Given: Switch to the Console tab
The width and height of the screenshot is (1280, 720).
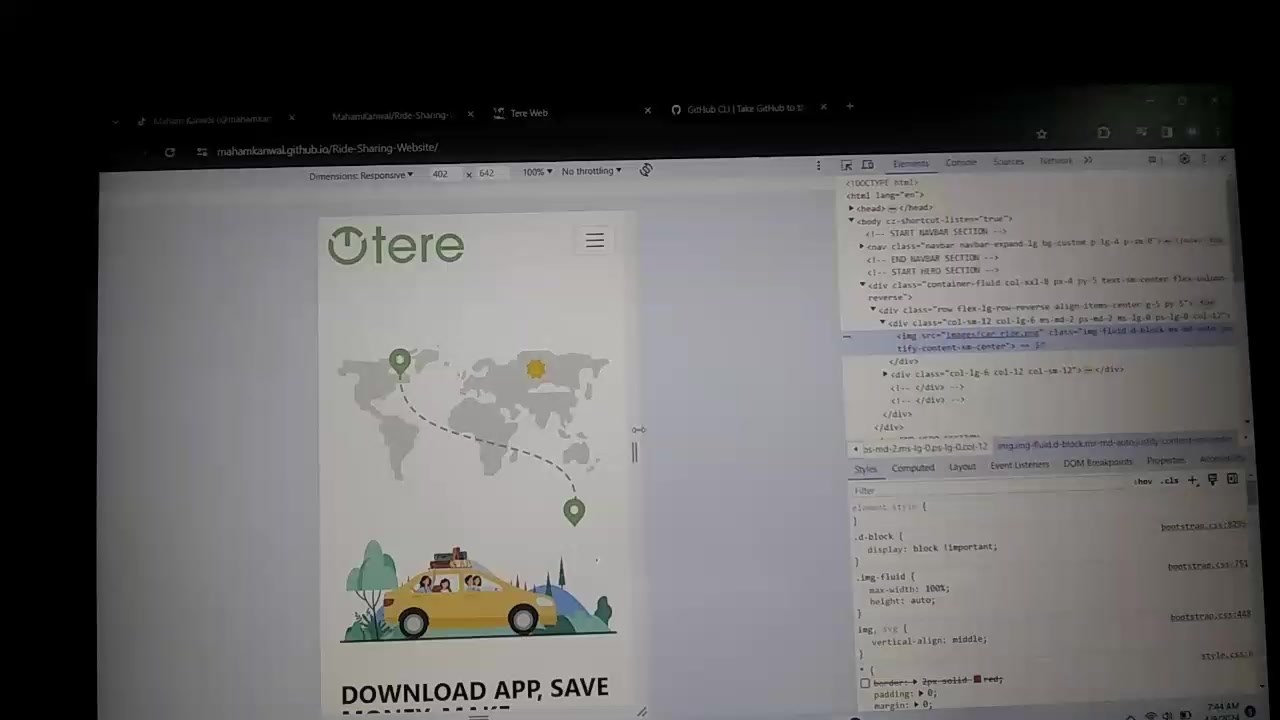Looking at the screenshot, I should (961, 162).
